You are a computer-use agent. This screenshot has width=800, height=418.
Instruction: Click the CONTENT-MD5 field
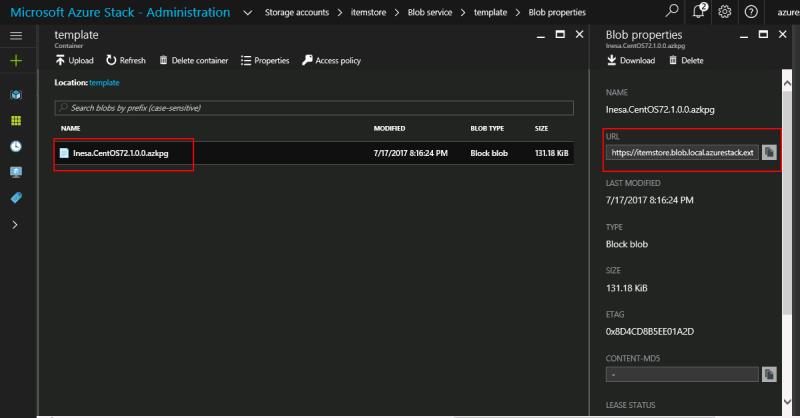682,374
